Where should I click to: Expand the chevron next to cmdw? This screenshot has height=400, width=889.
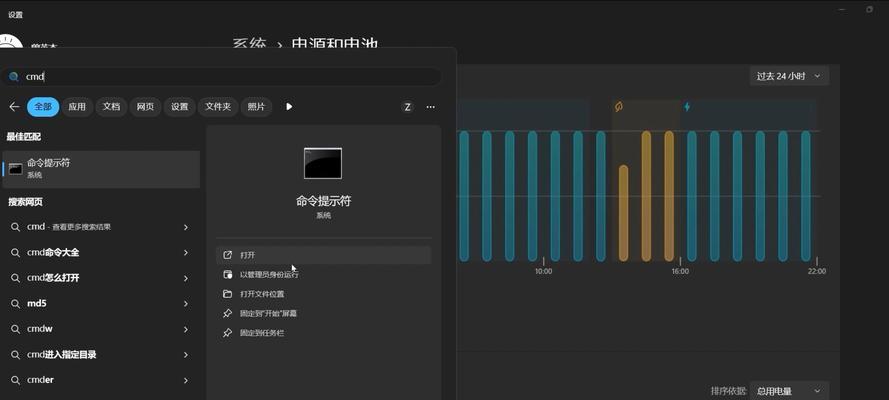point(185,329)
